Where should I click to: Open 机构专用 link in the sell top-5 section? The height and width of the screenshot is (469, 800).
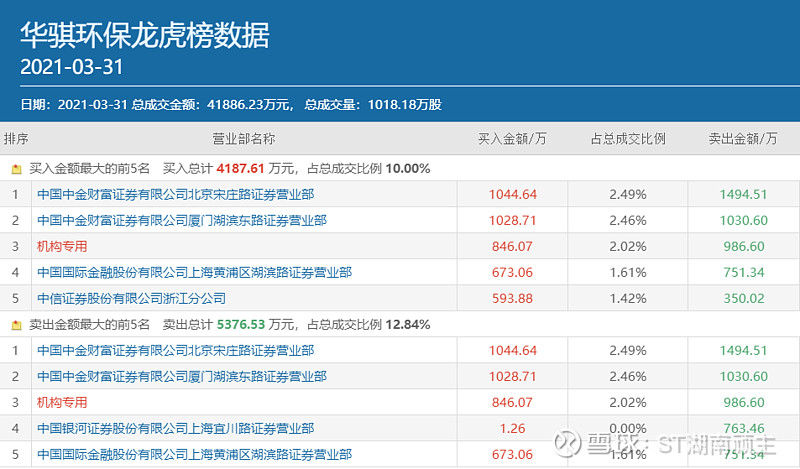(x=62, y=403)
